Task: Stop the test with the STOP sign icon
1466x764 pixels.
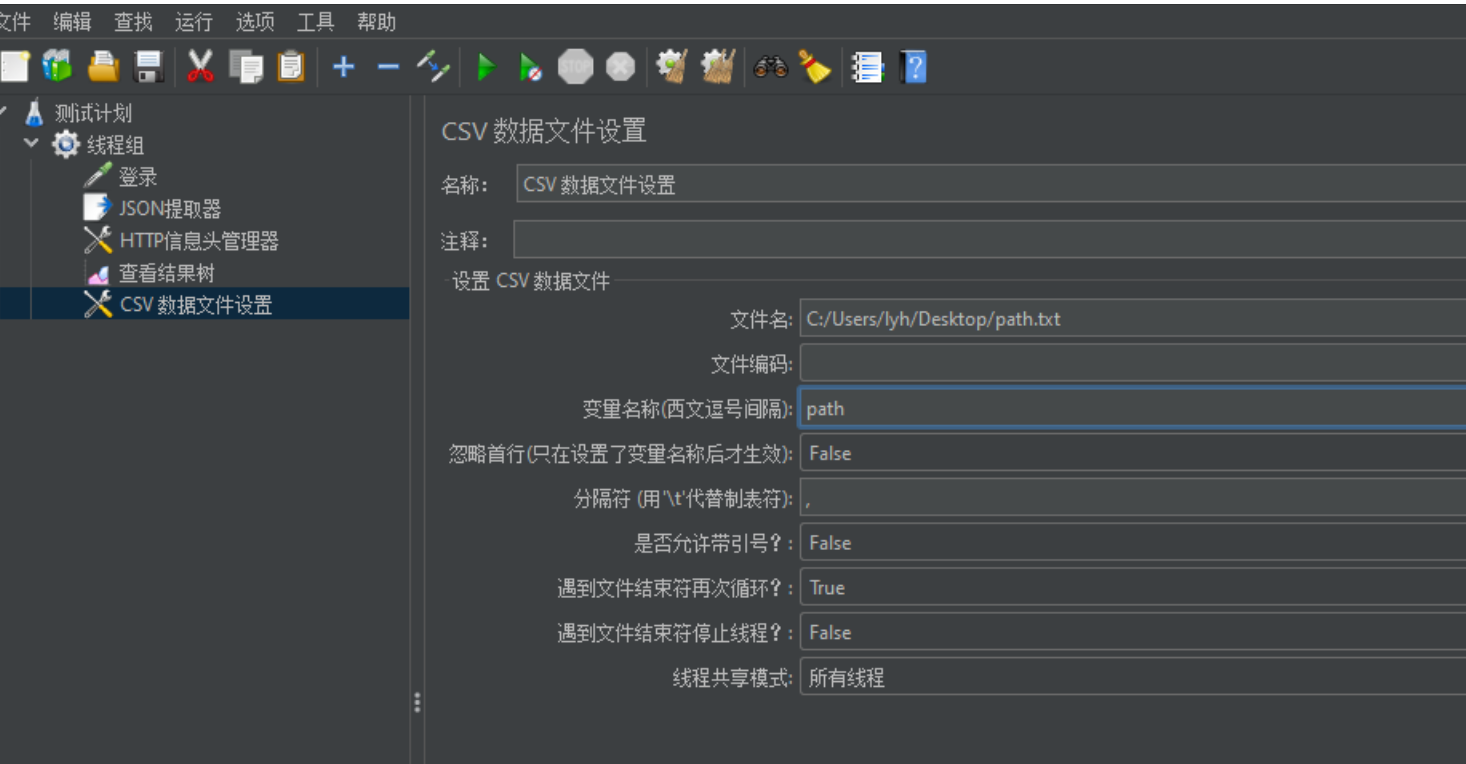Action: [575, 67]
